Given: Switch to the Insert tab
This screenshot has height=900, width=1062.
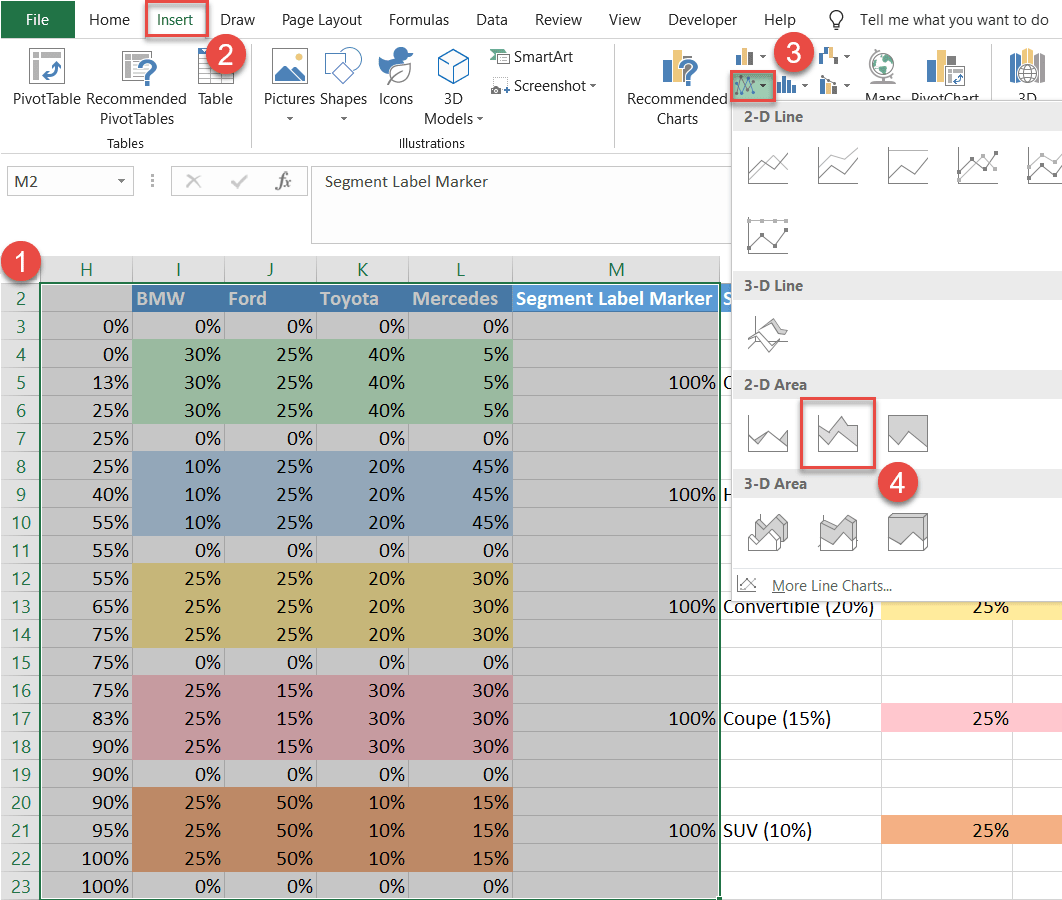Looking at the screenshot, I should coord(175,20).
